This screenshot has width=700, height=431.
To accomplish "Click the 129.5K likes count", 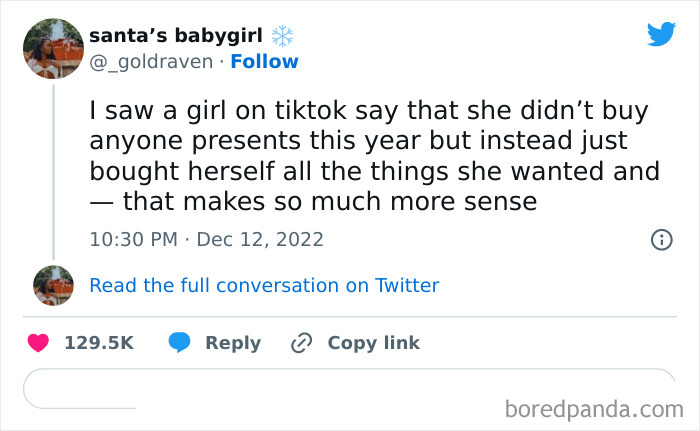I will point(98,343).
